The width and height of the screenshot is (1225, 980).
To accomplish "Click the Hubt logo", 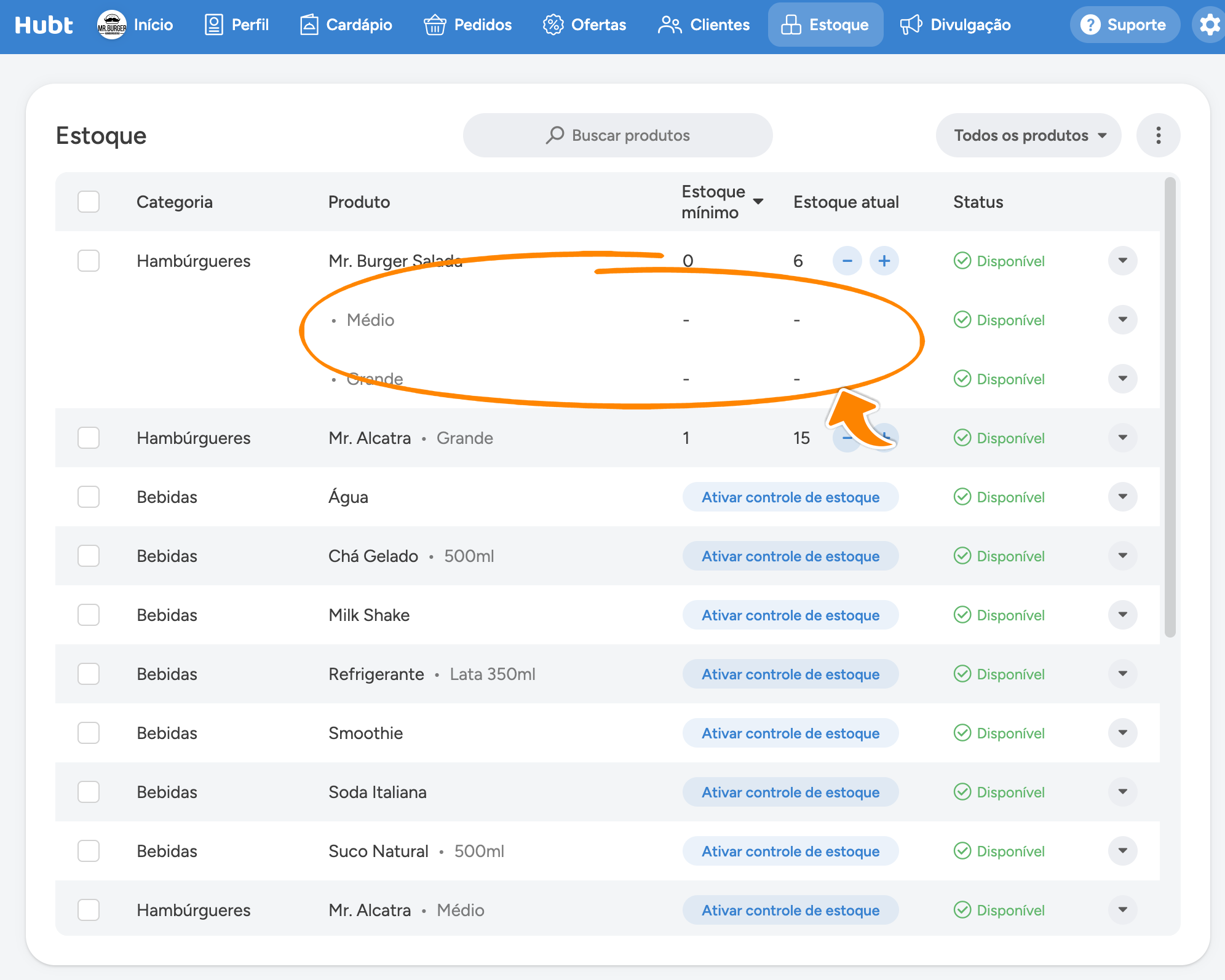I will 43,25.
